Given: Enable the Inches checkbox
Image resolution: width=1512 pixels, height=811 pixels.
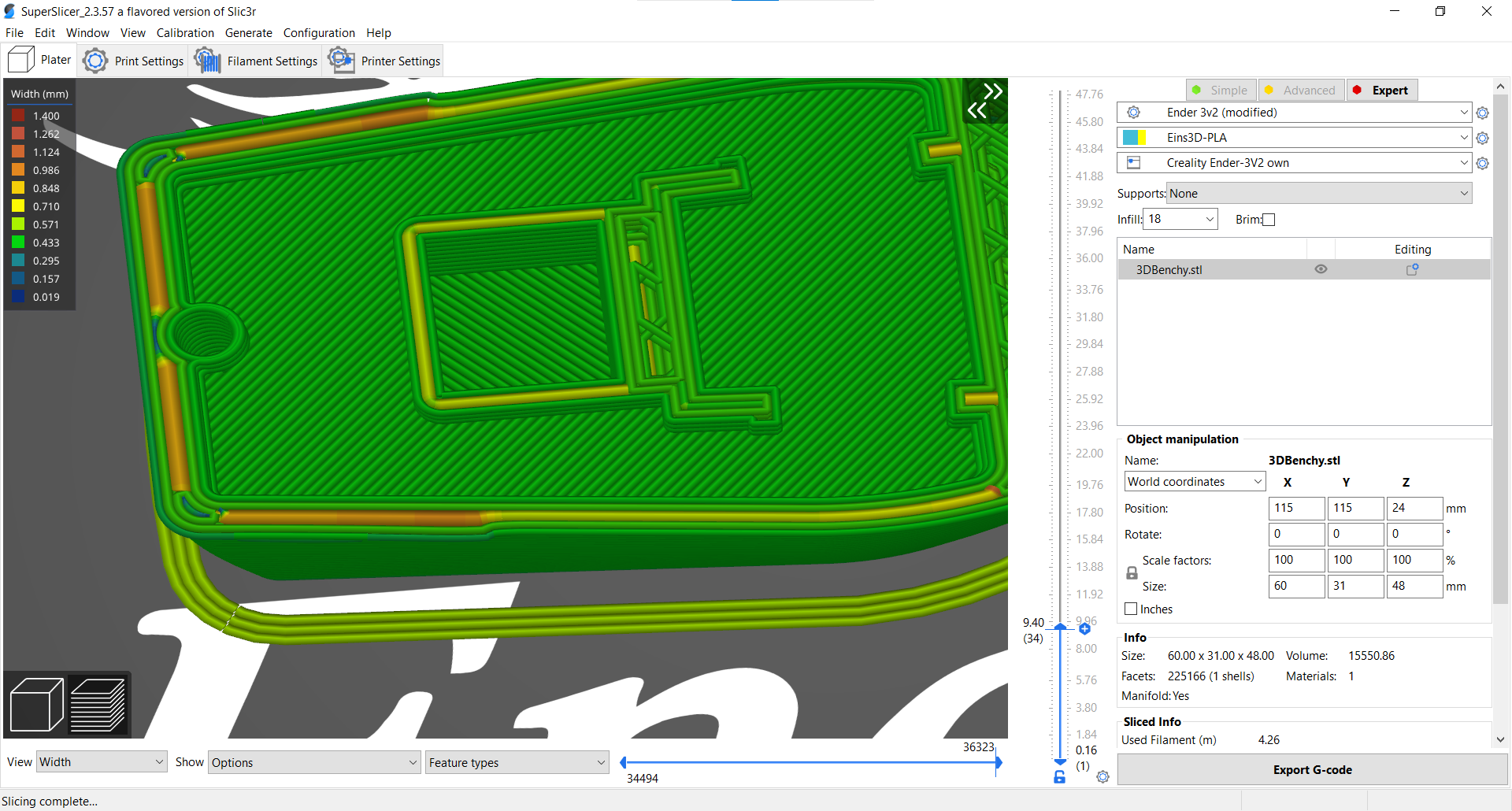Looking at the screenshot, I should pyautogui.click(x=1131, y=609).
